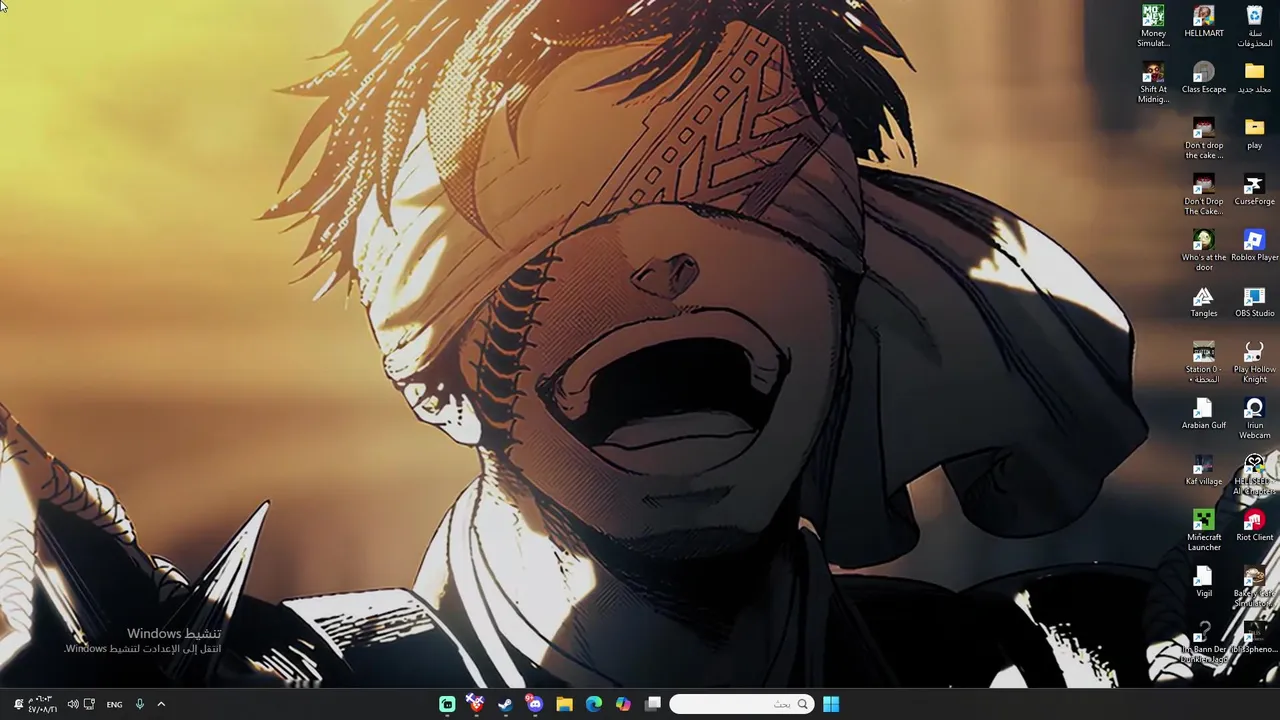Viewport: 1280px width, 720px height.
Task: Open the green chat app on taskbar
Action: (447, 704)
